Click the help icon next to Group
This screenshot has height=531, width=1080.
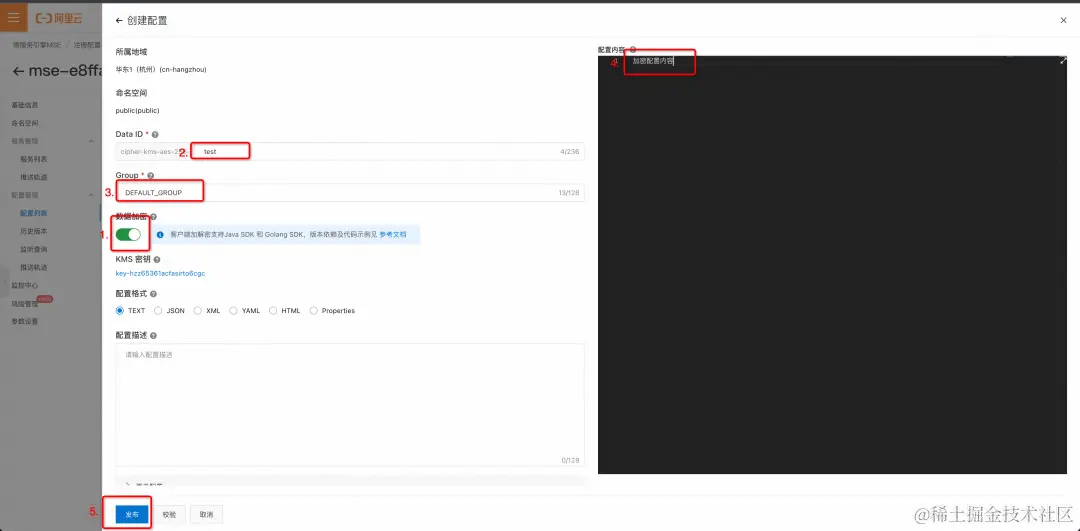[x=150, y=176]
